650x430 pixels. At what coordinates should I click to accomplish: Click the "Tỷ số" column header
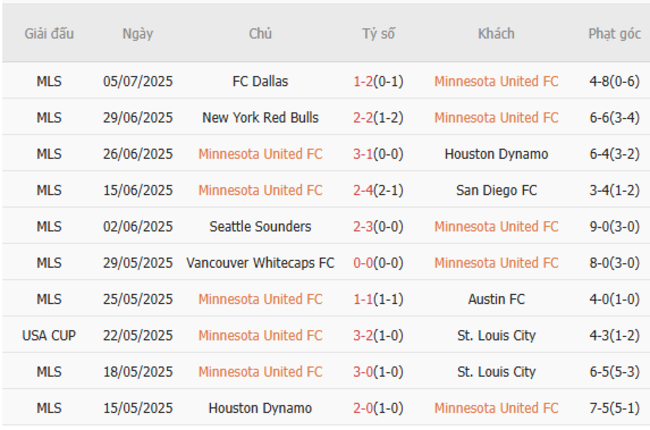(x=378, y=33)
